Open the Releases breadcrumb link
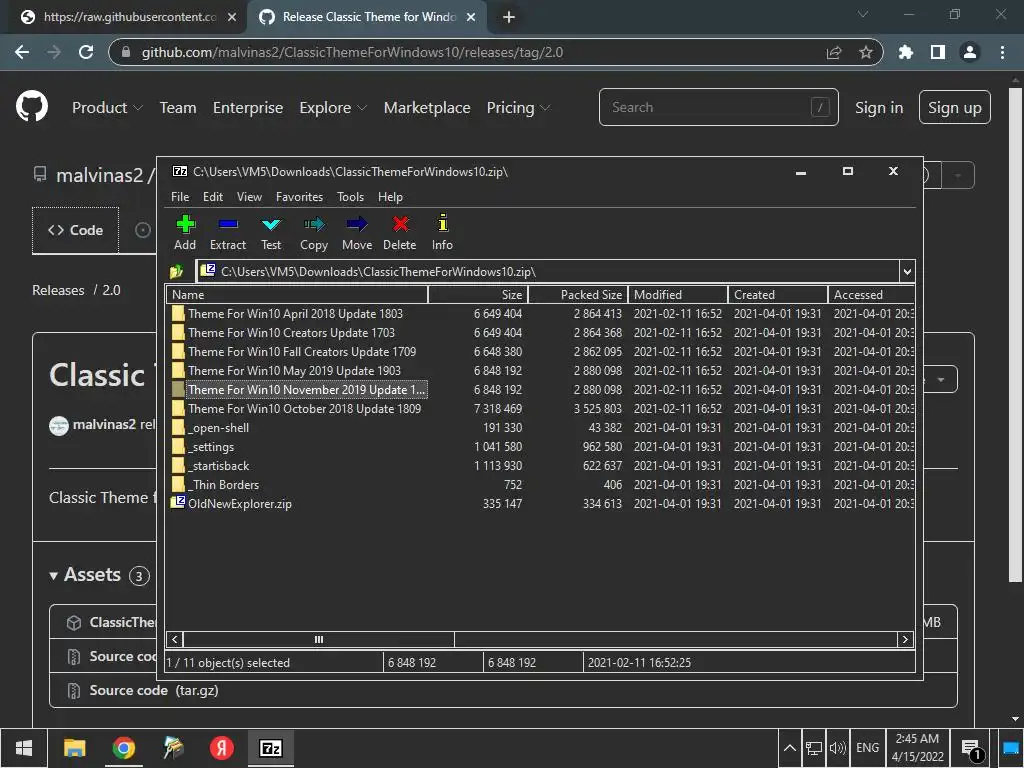Viewport: 1024px width, 768px height. [58, 290]
